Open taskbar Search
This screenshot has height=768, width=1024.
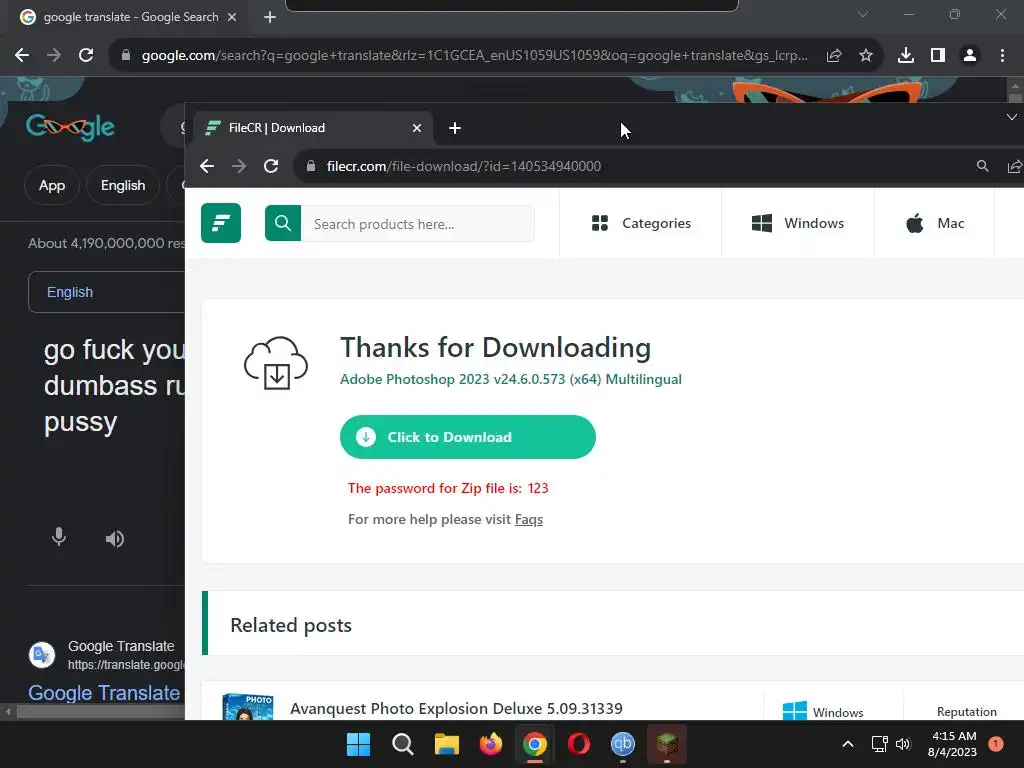pyautogui.click(x=403, y=744)
